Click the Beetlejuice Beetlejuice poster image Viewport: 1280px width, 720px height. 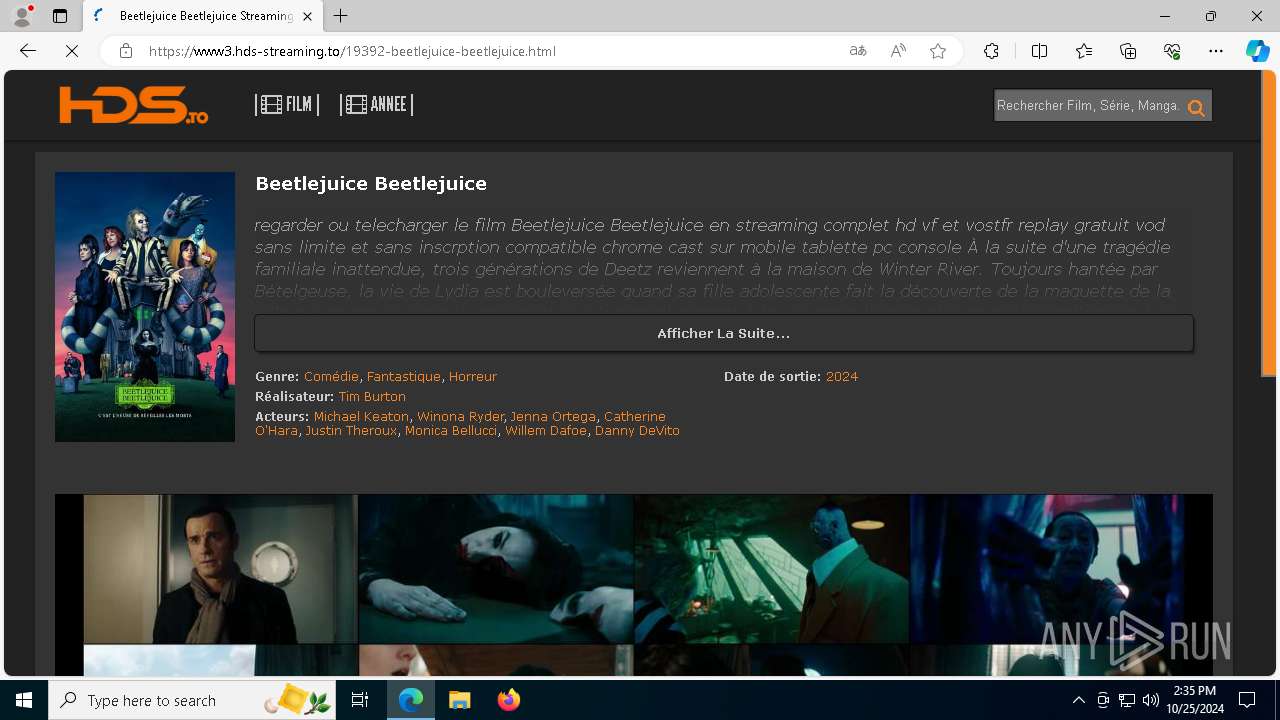pyautogui.click(x=145, y=307)
